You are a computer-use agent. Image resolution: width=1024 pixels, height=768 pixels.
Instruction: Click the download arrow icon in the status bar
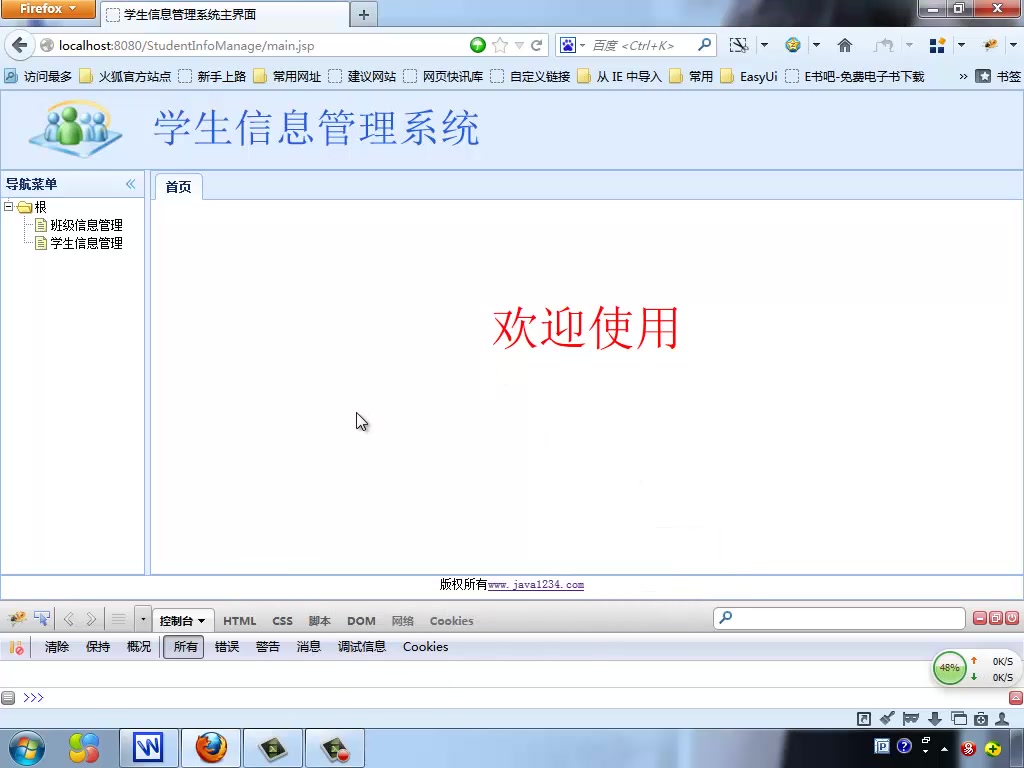[x=935, y=718]
